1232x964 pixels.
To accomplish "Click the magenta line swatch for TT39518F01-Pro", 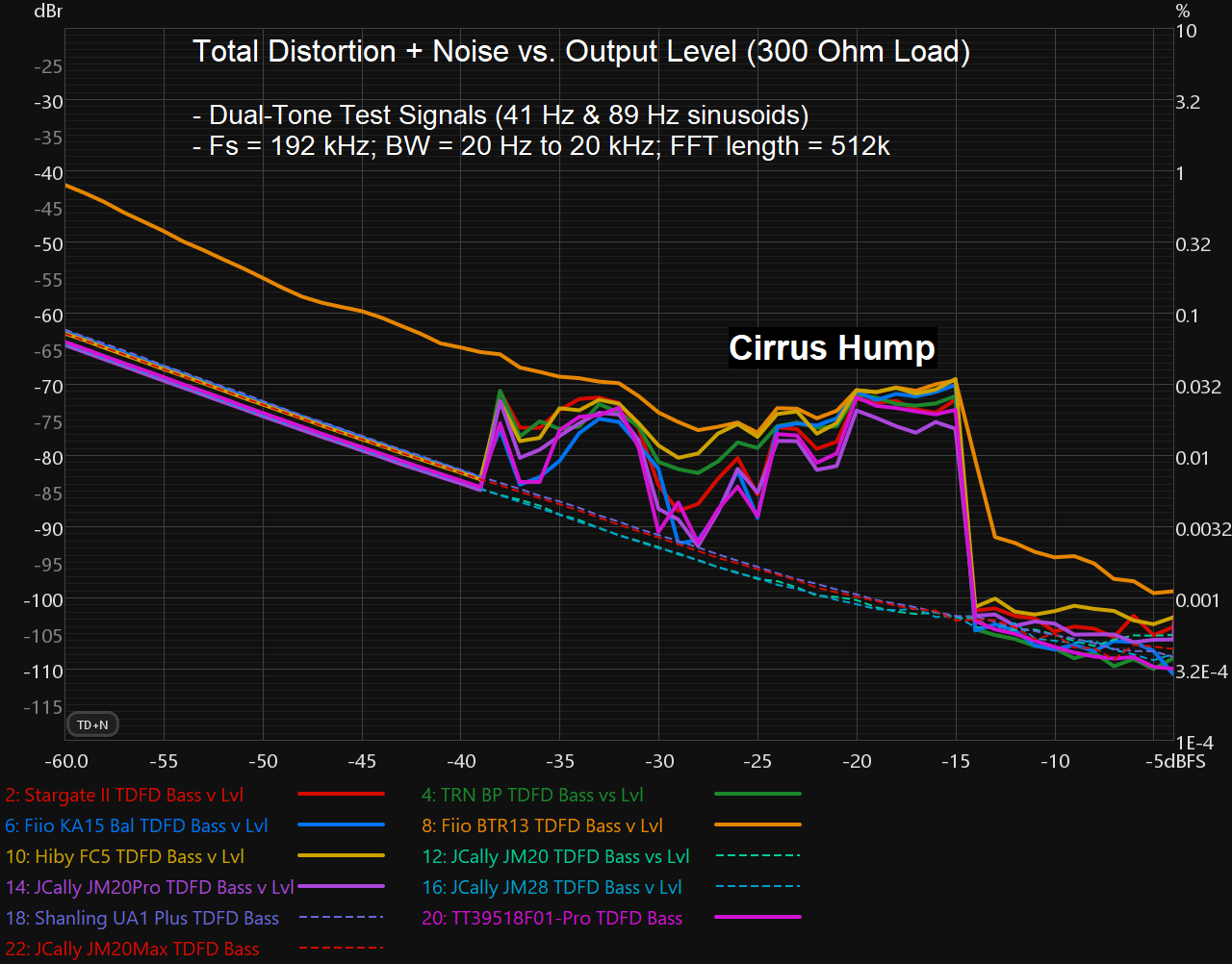I will point(758,917).
